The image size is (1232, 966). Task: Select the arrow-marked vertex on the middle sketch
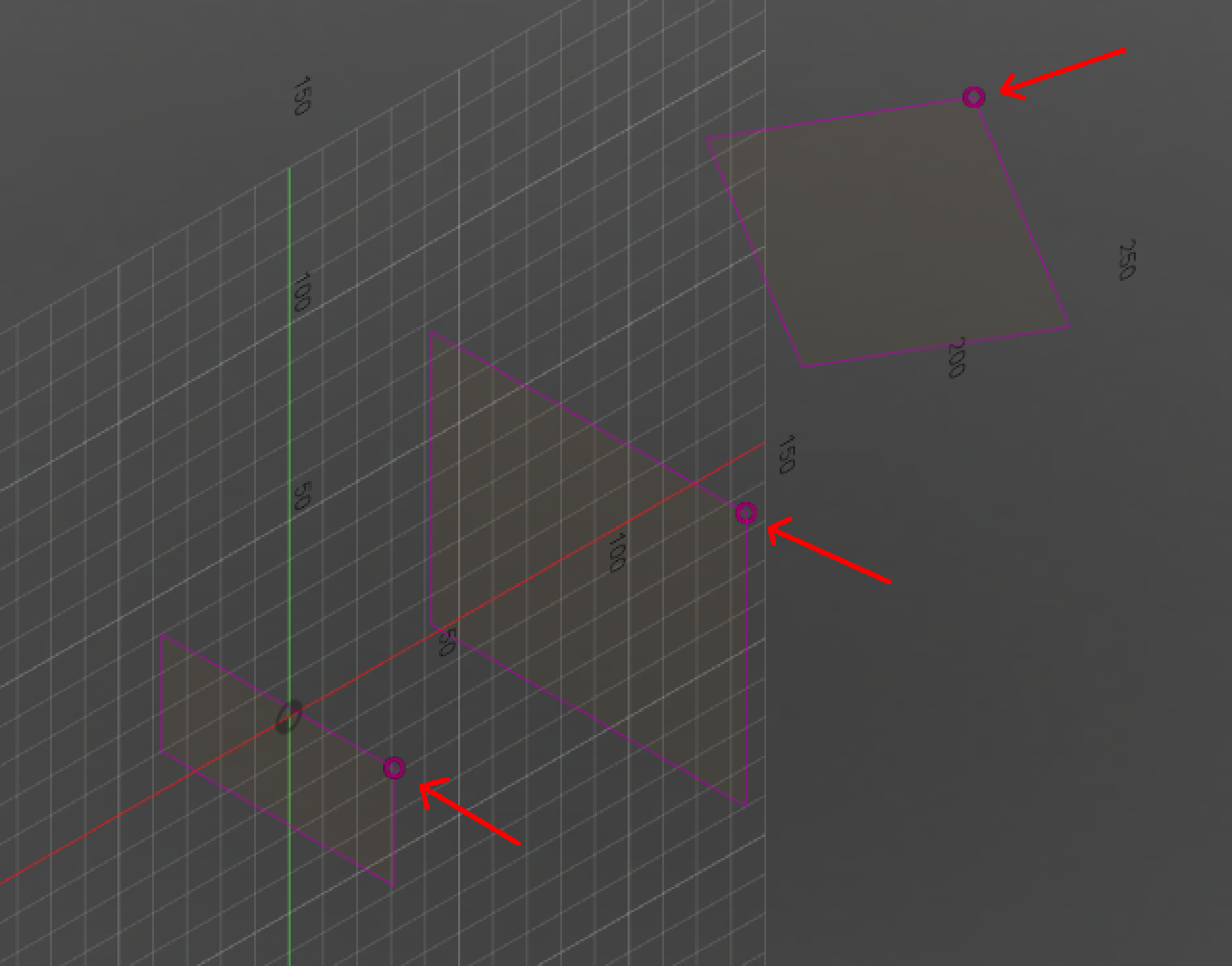(746, 513)
